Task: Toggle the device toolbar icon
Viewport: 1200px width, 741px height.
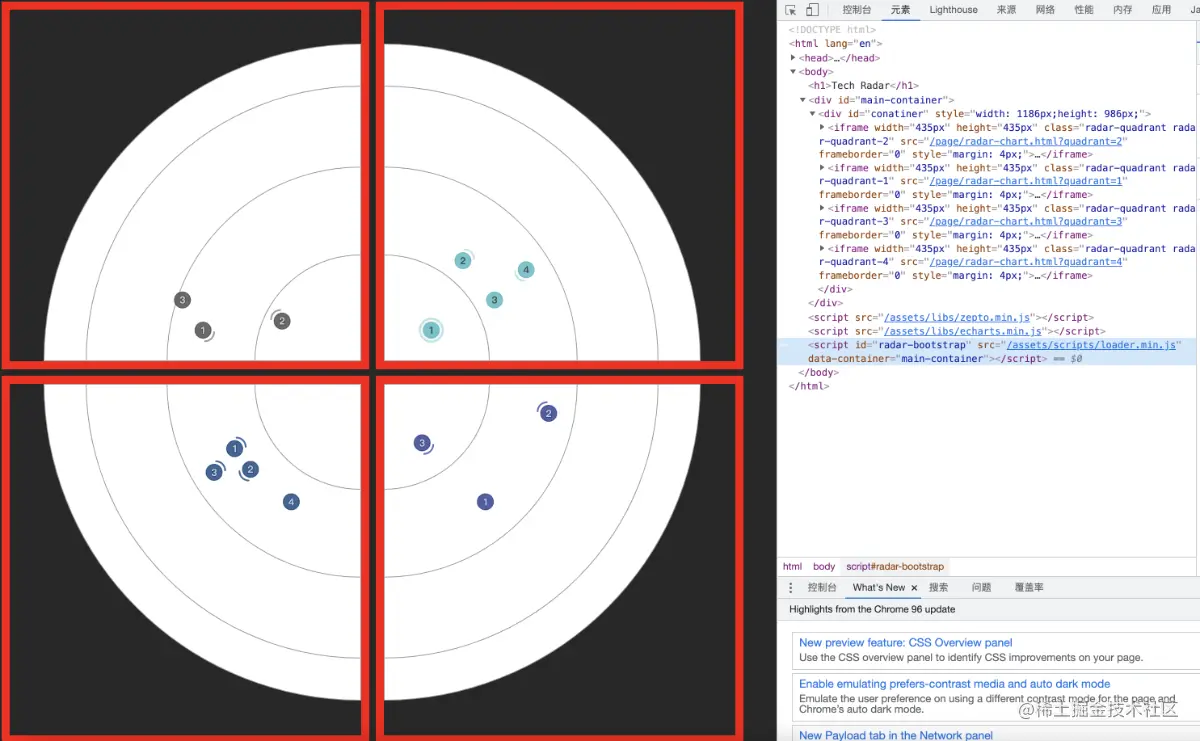Action: [x=812, y=10]
